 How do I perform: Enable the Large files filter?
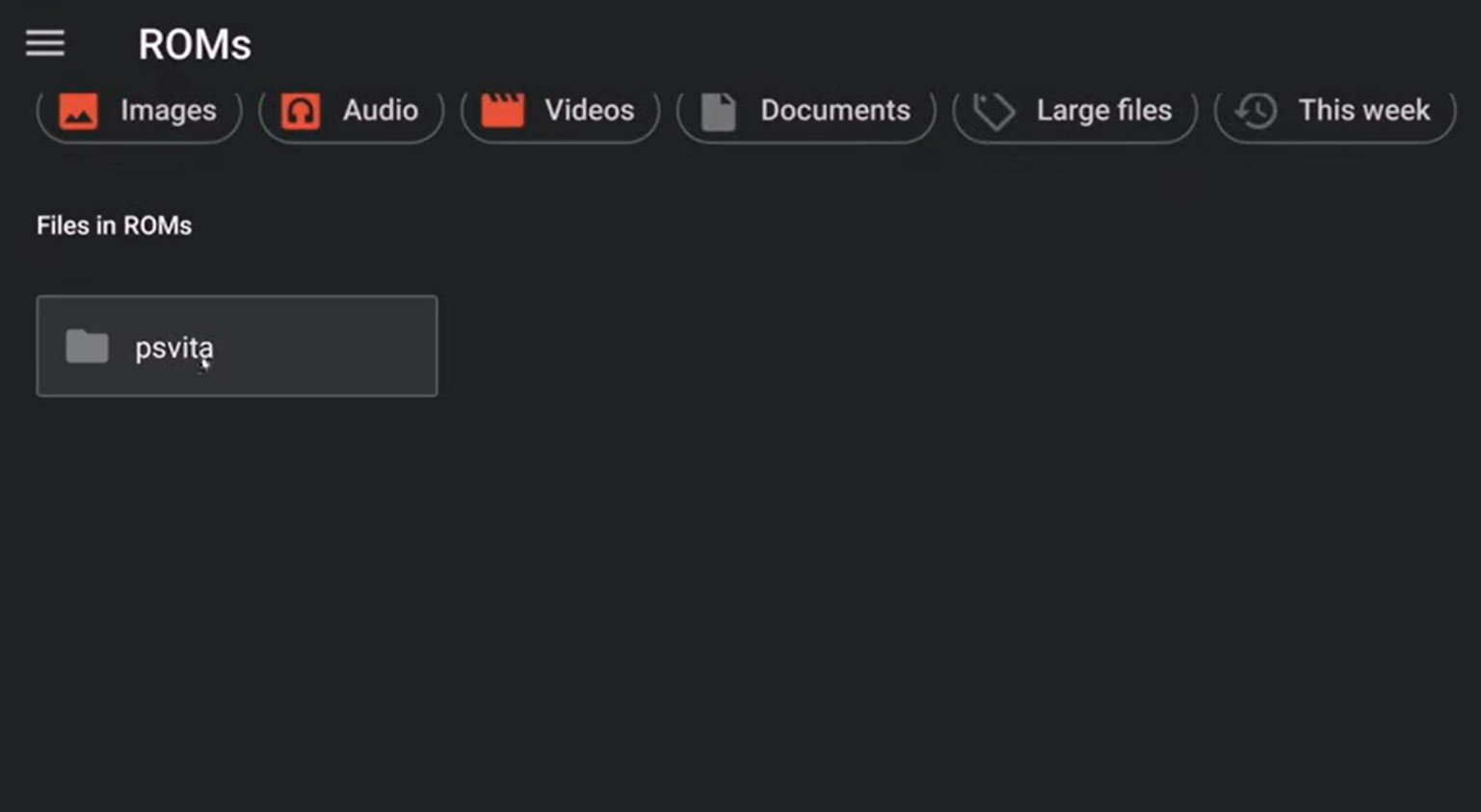pos(1073,110)
